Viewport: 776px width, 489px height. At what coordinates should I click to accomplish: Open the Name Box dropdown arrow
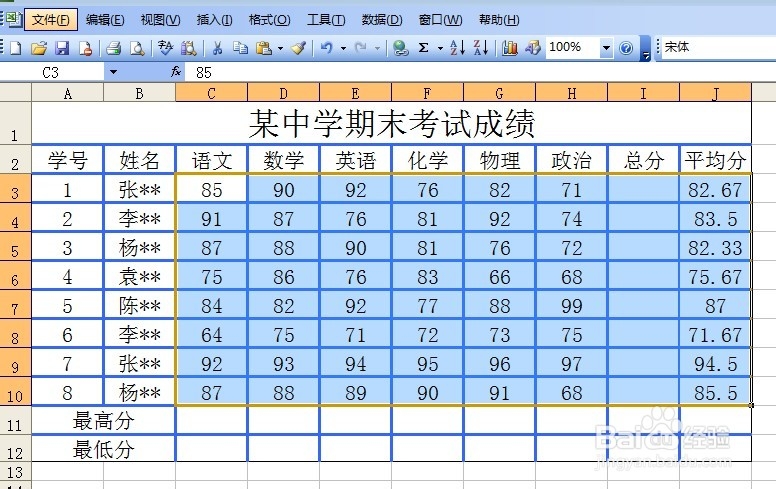[x=113, y=72]
